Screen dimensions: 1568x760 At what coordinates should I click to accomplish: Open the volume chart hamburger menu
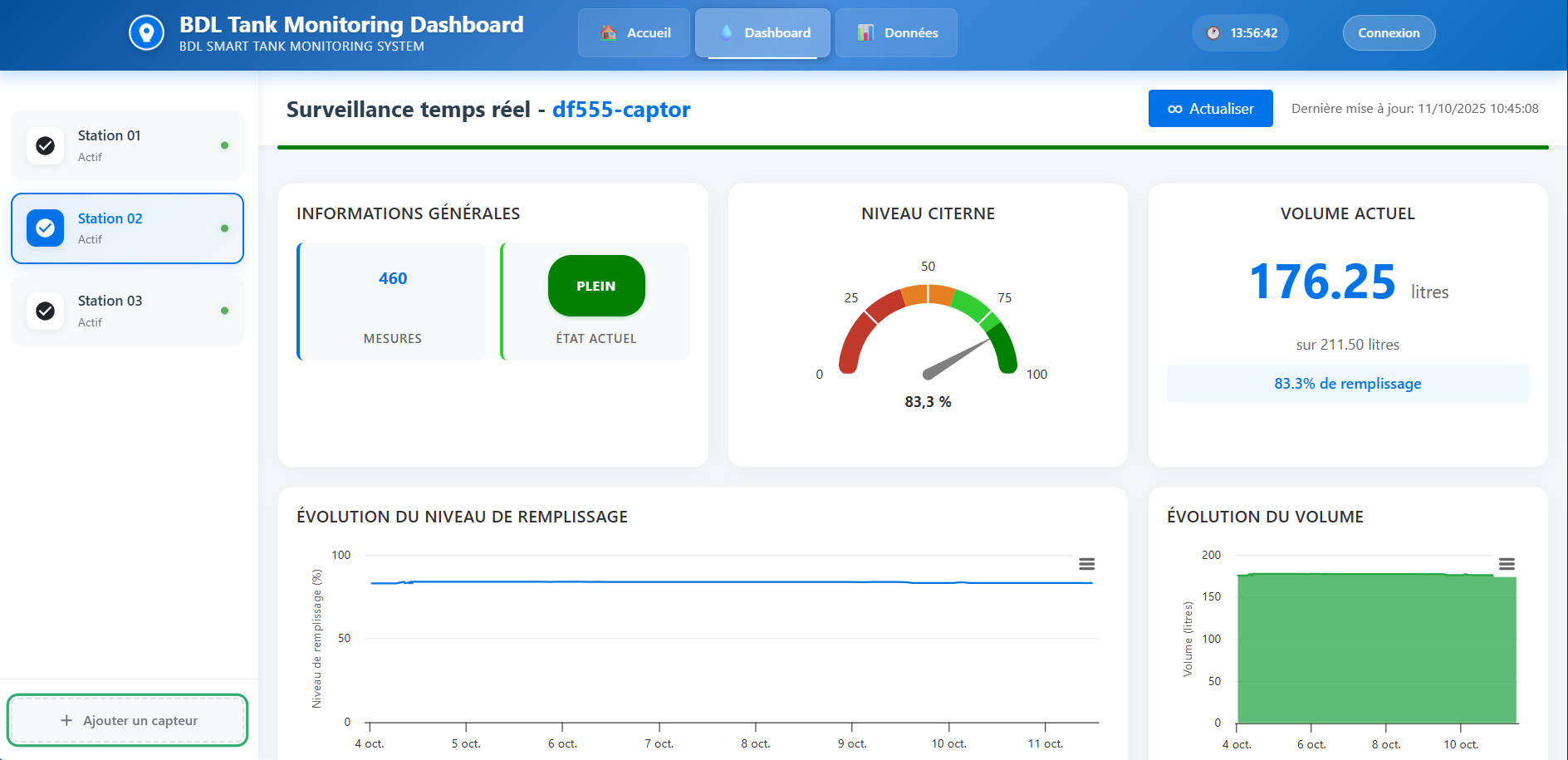coord(1507,564)
